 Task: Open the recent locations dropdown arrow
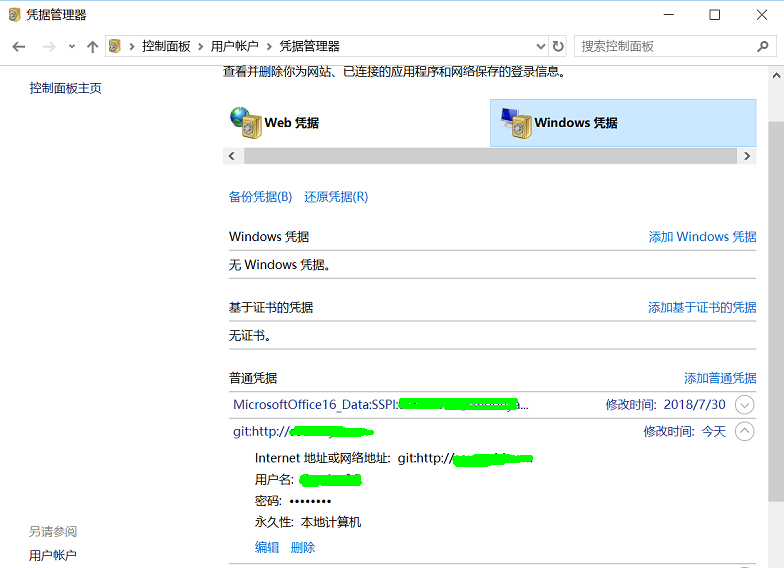pos(72,46)
